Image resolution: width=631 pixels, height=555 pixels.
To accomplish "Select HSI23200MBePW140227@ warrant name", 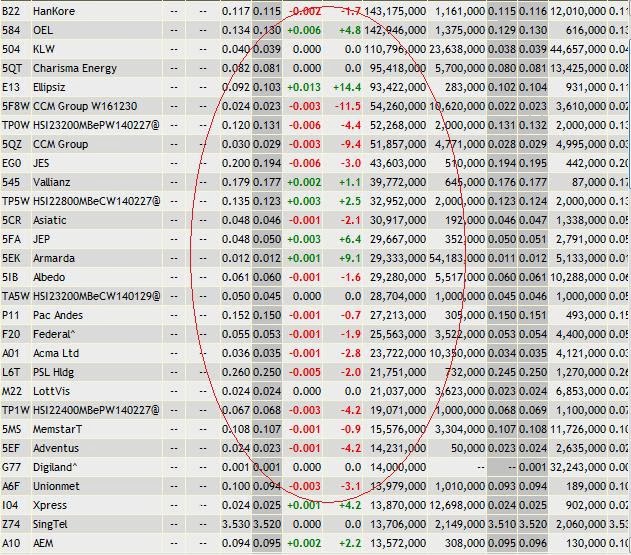I will pyautogui.click(x=96, y=125).
